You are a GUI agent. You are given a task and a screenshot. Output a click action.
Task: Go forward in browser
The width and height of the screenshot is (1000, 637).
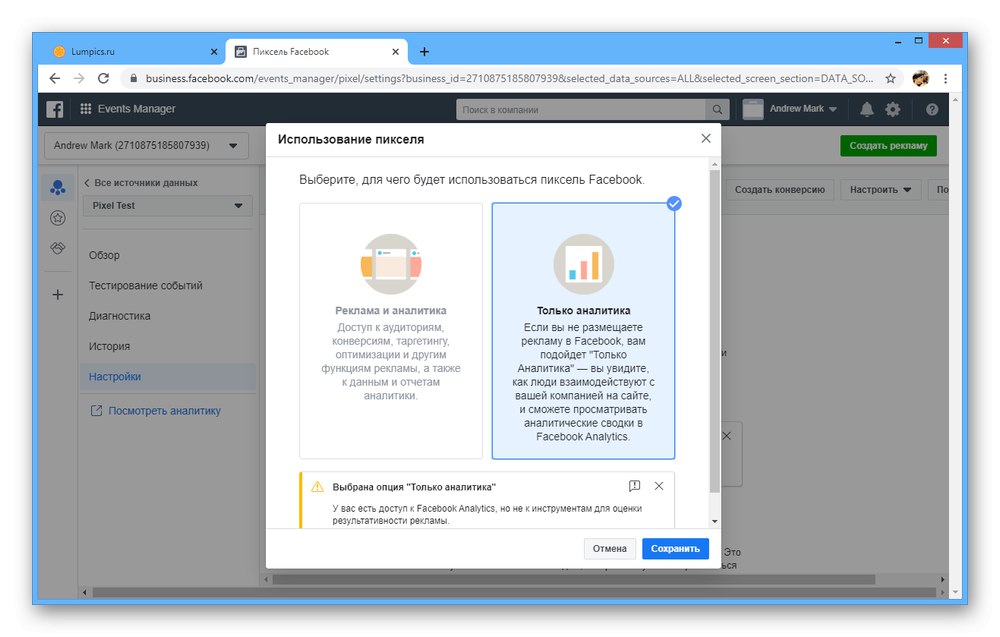point(79,78)
